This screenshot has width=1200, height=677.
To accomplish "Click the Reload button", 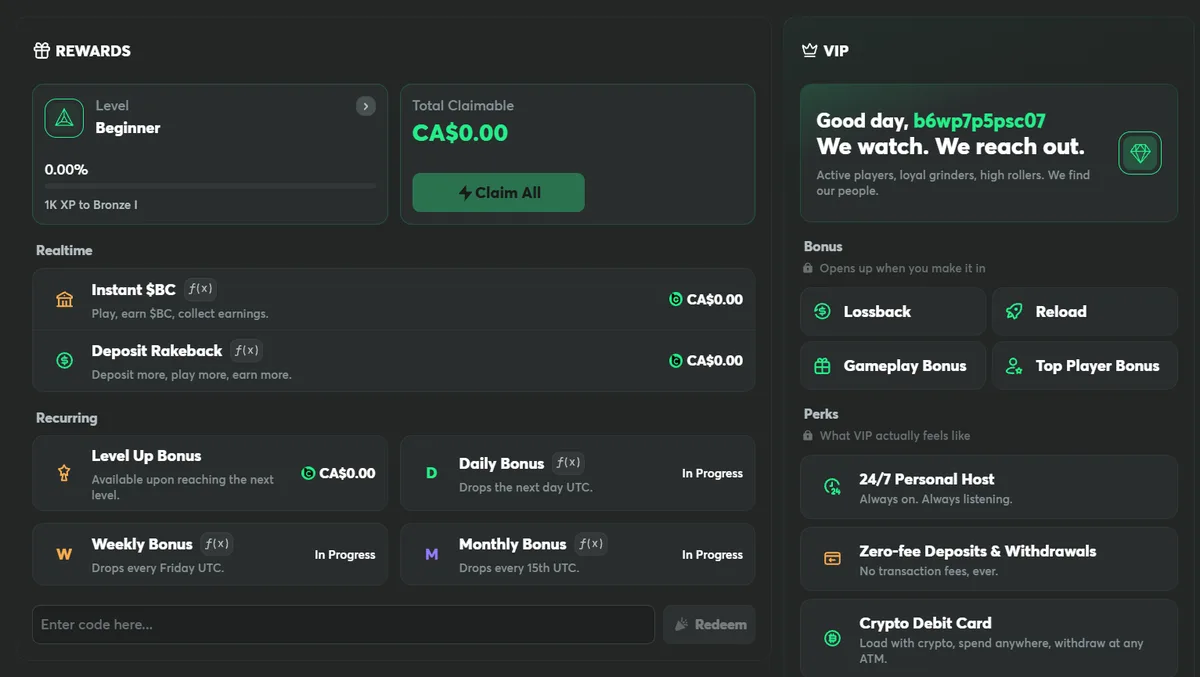I will (x=1085, y=311).
